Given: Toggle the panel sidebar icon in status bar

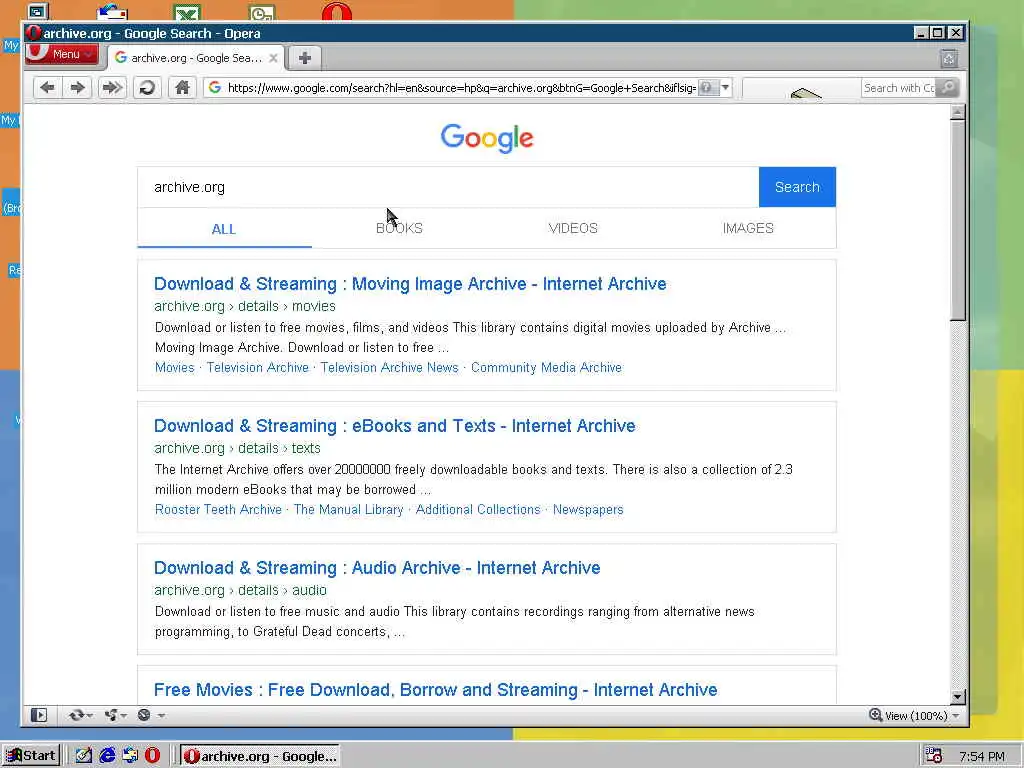Looking at the screenshot, I should (x=39, y=715).
